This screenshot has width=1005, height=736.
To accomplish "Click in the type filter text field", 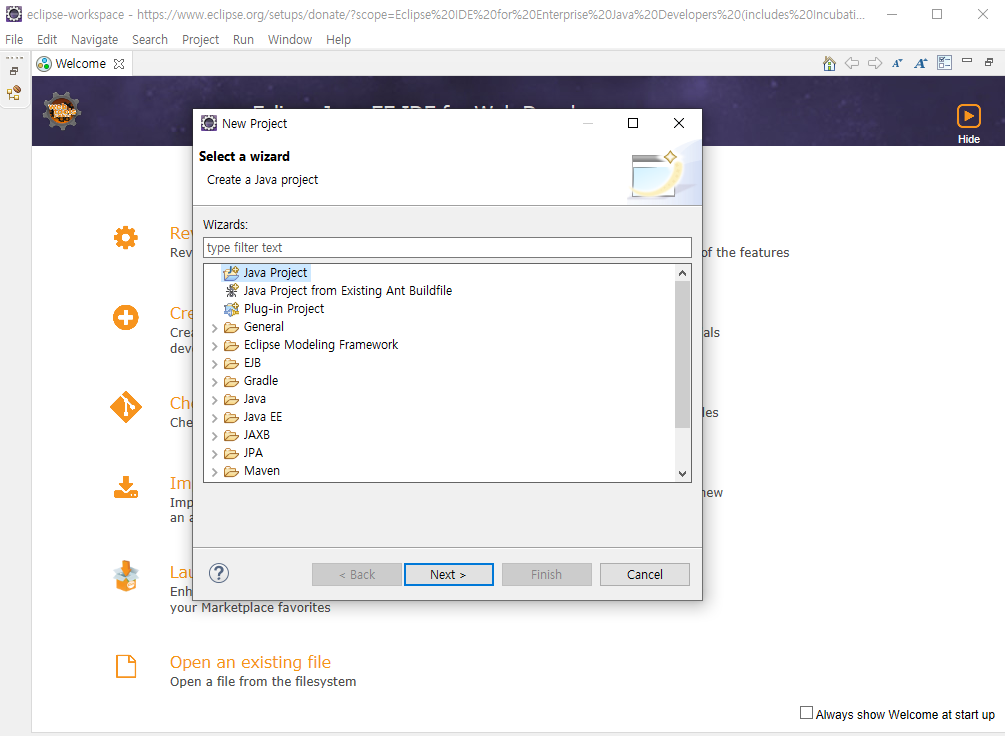I will coord(447,247).
